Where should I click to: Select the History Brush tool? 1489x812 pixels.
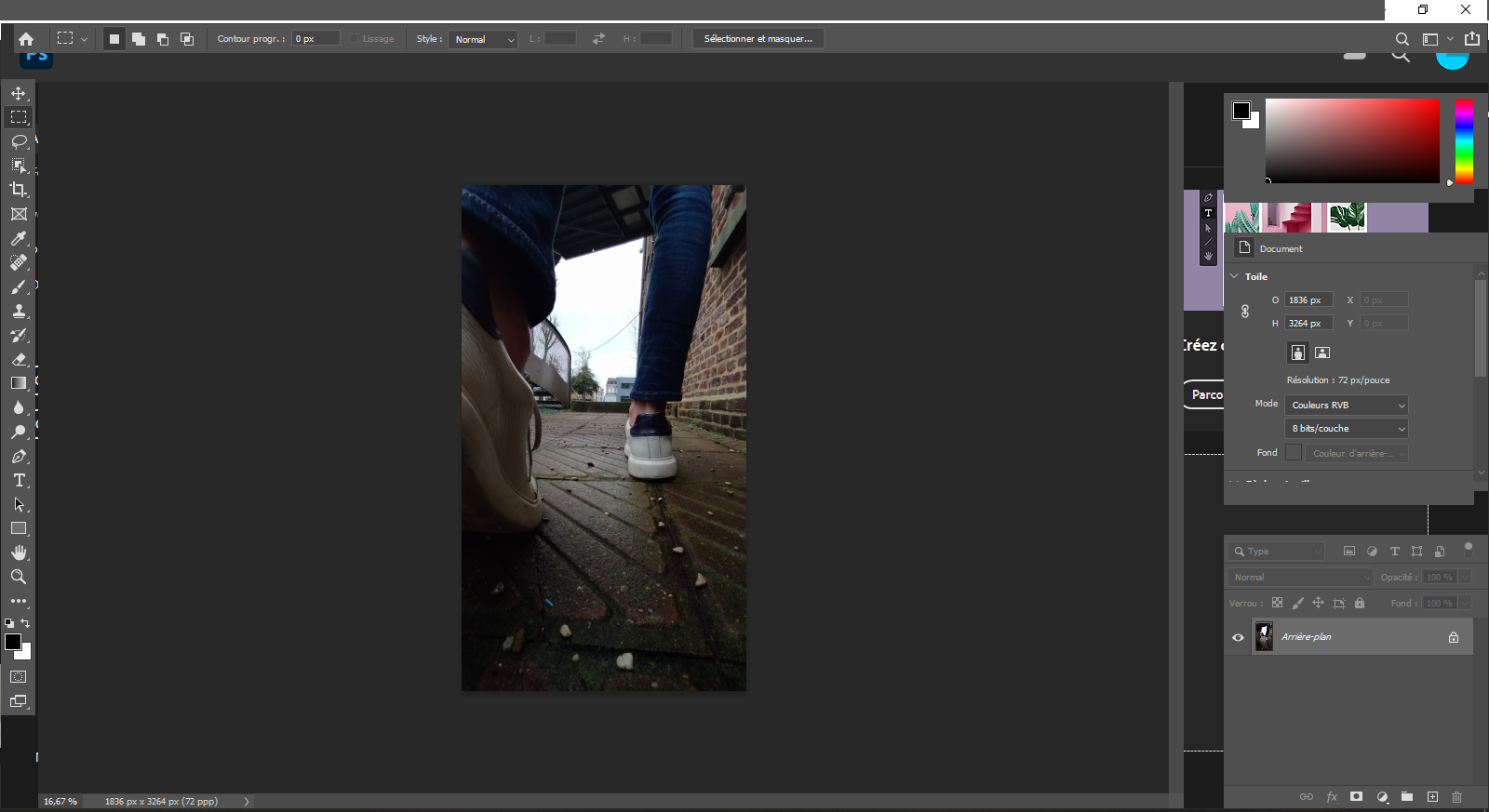coord(19,335)
